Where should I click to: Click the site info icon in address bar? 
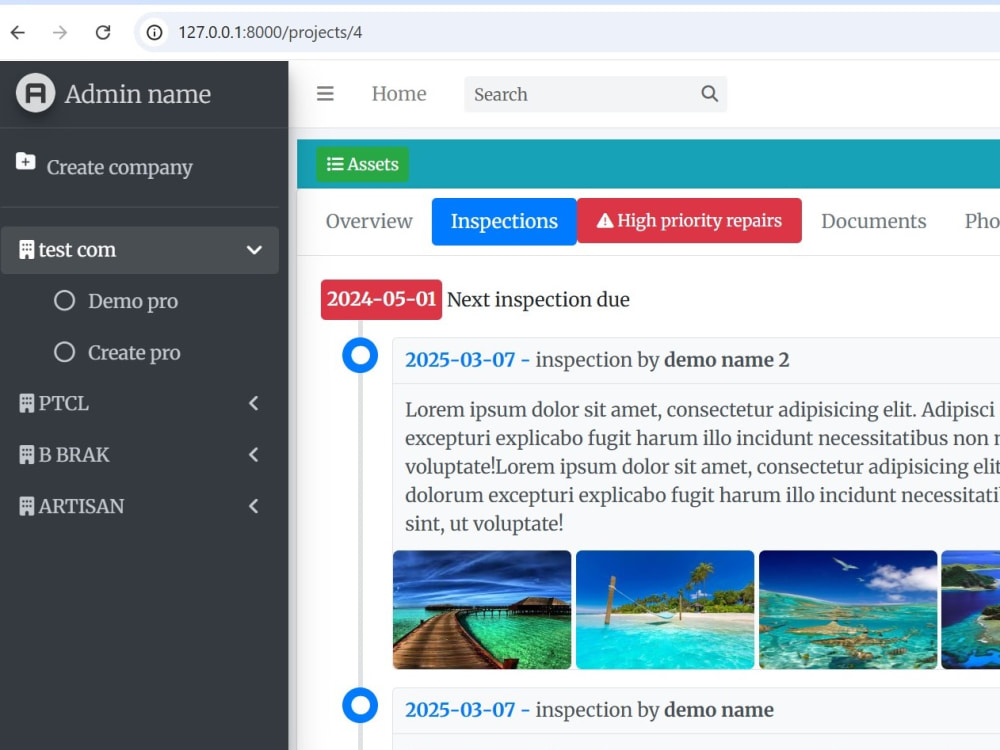154,33
